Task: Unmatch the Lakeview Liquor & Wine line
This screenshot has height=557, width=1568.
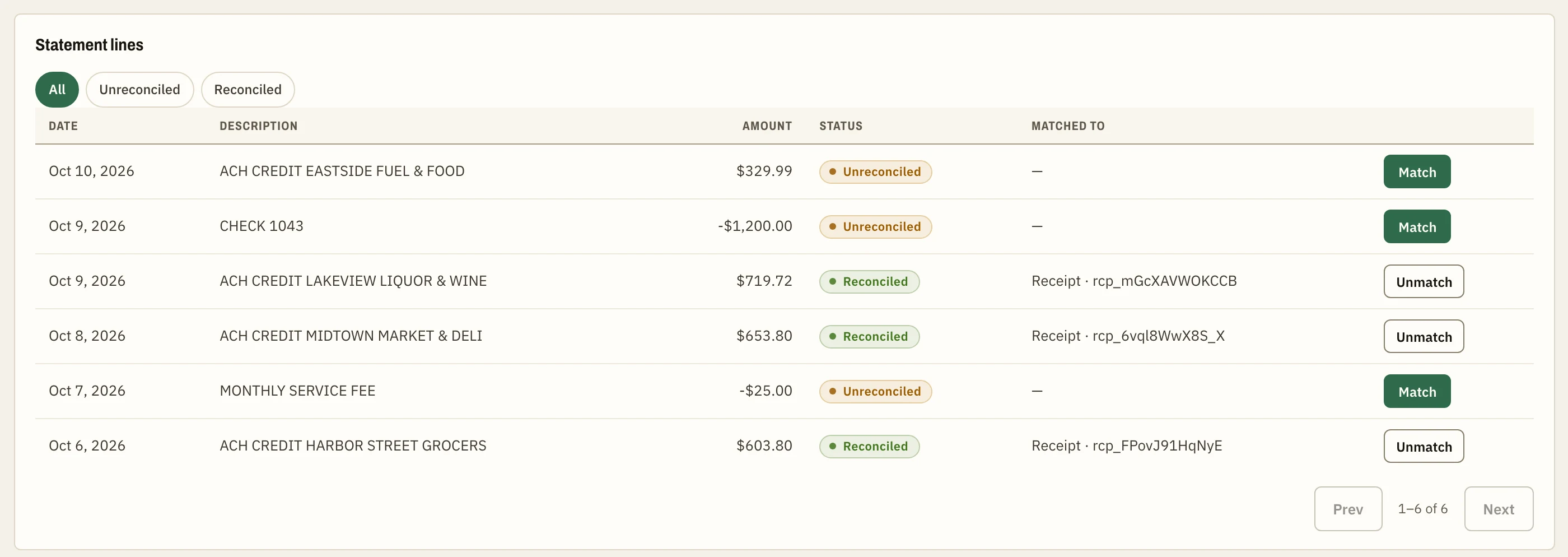Action: pos(1423,281)
